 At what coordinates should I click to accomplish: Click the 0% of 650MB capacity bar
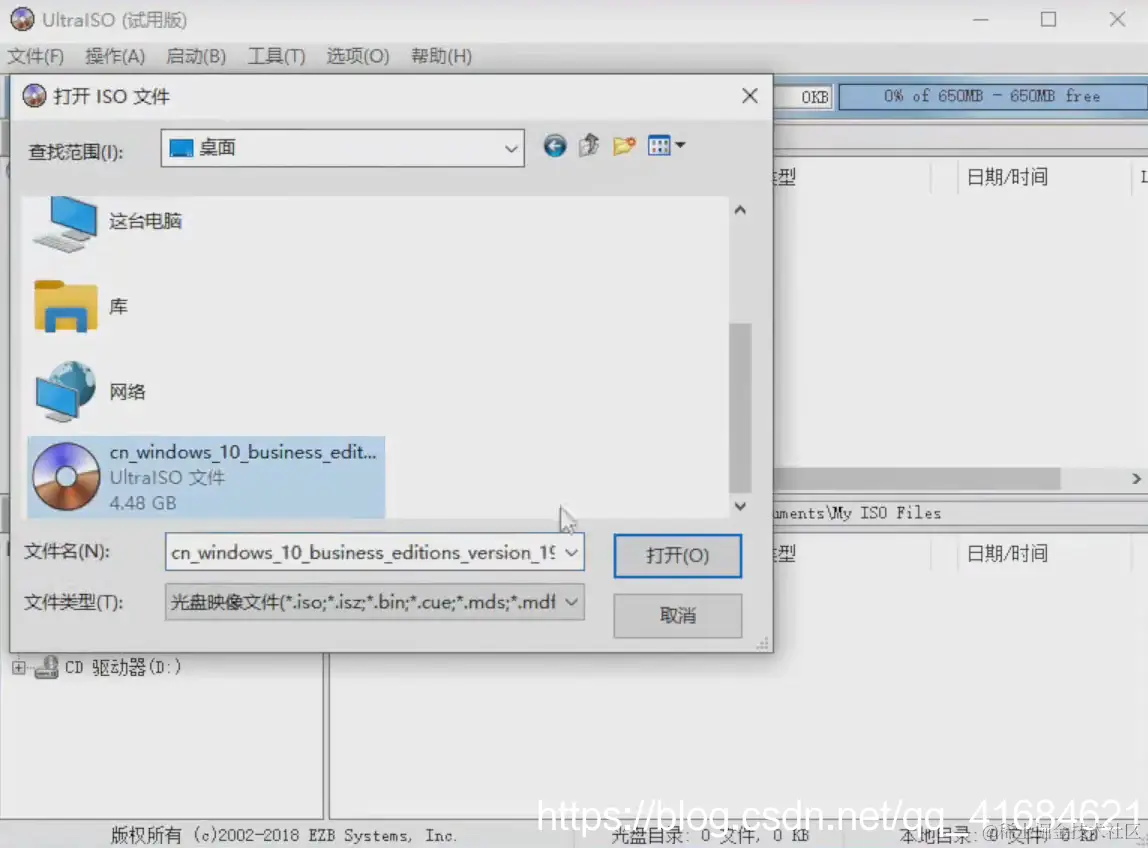point(993,96)
